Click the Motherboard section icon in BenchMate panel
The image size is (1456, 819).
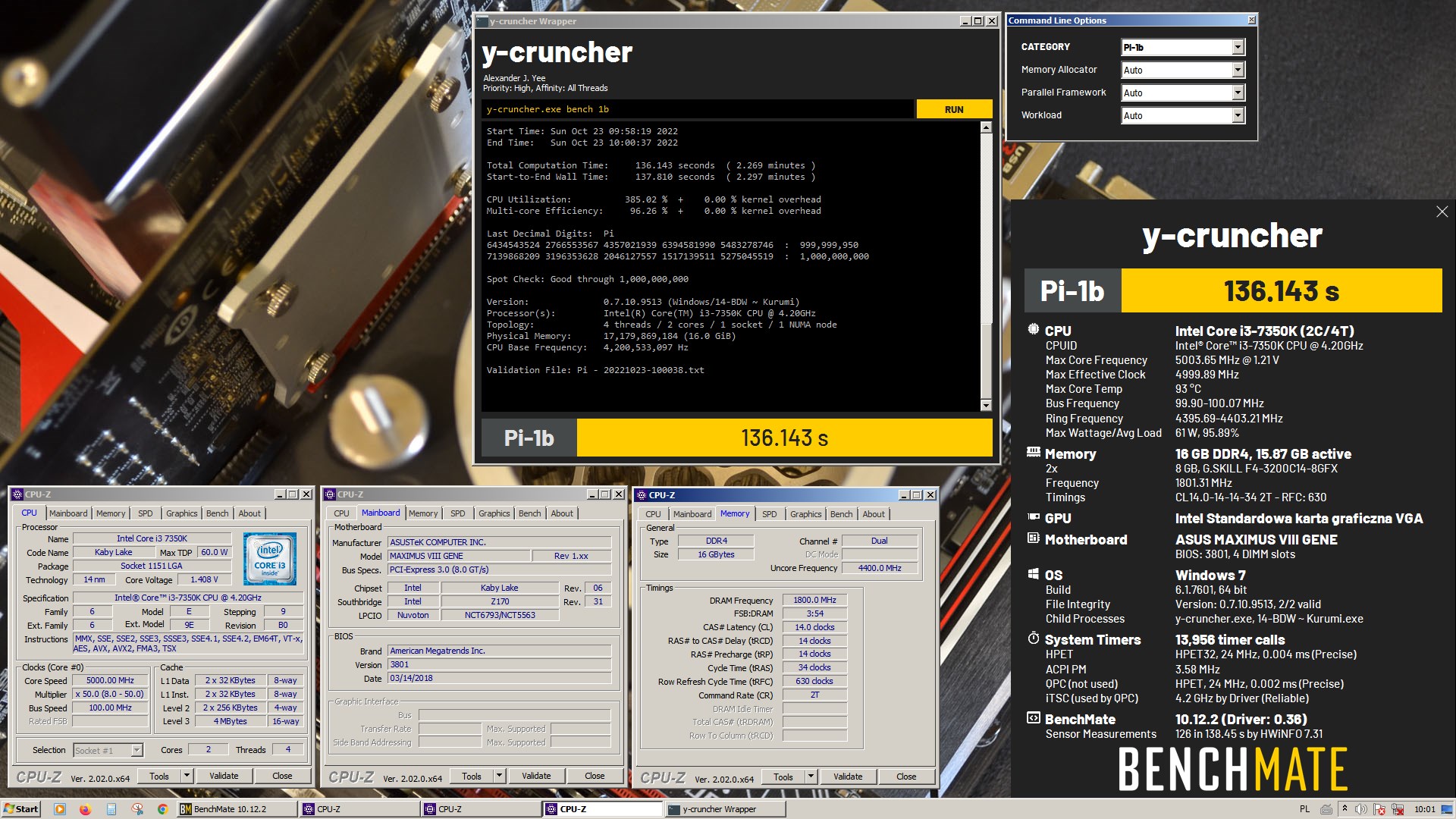point(1033,538)
